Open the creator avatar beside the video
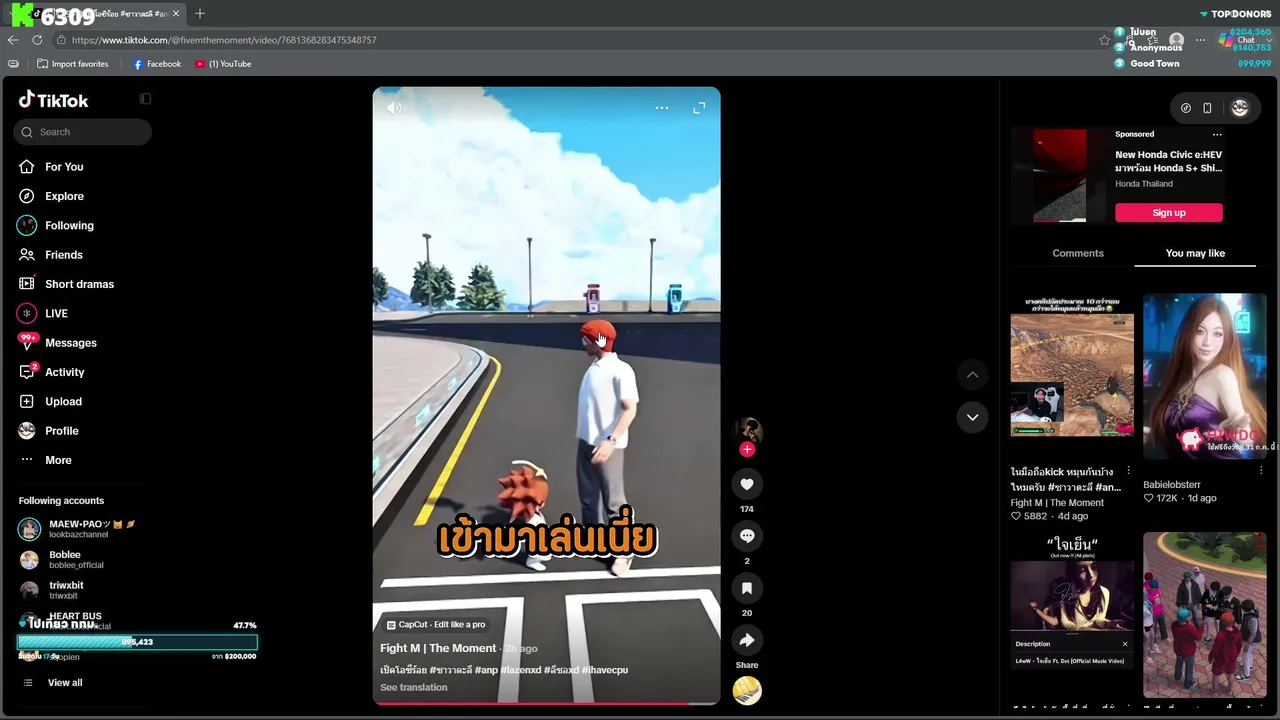1280x720 pixels. pyautogui.click(x=747, y=430)
